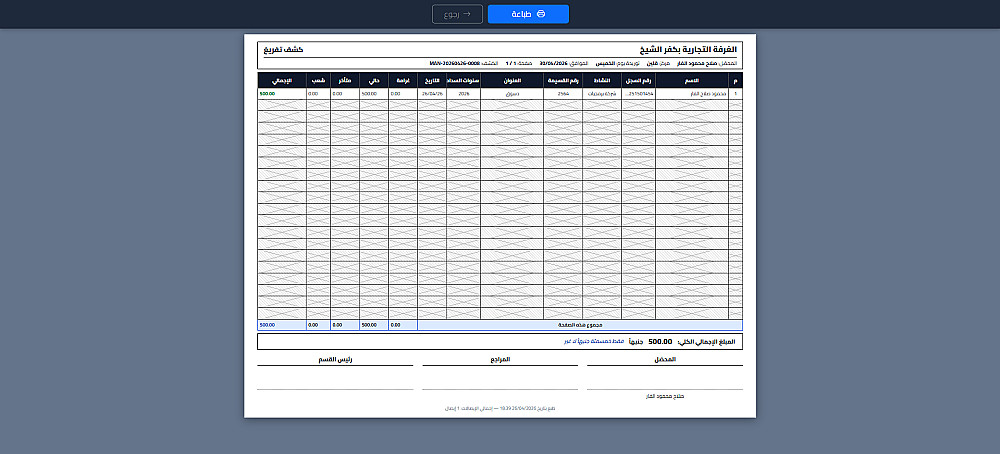Select the bold 500.00 grand total amount
This screenshot has height=454, width=1000.
(x=660, y=342)
